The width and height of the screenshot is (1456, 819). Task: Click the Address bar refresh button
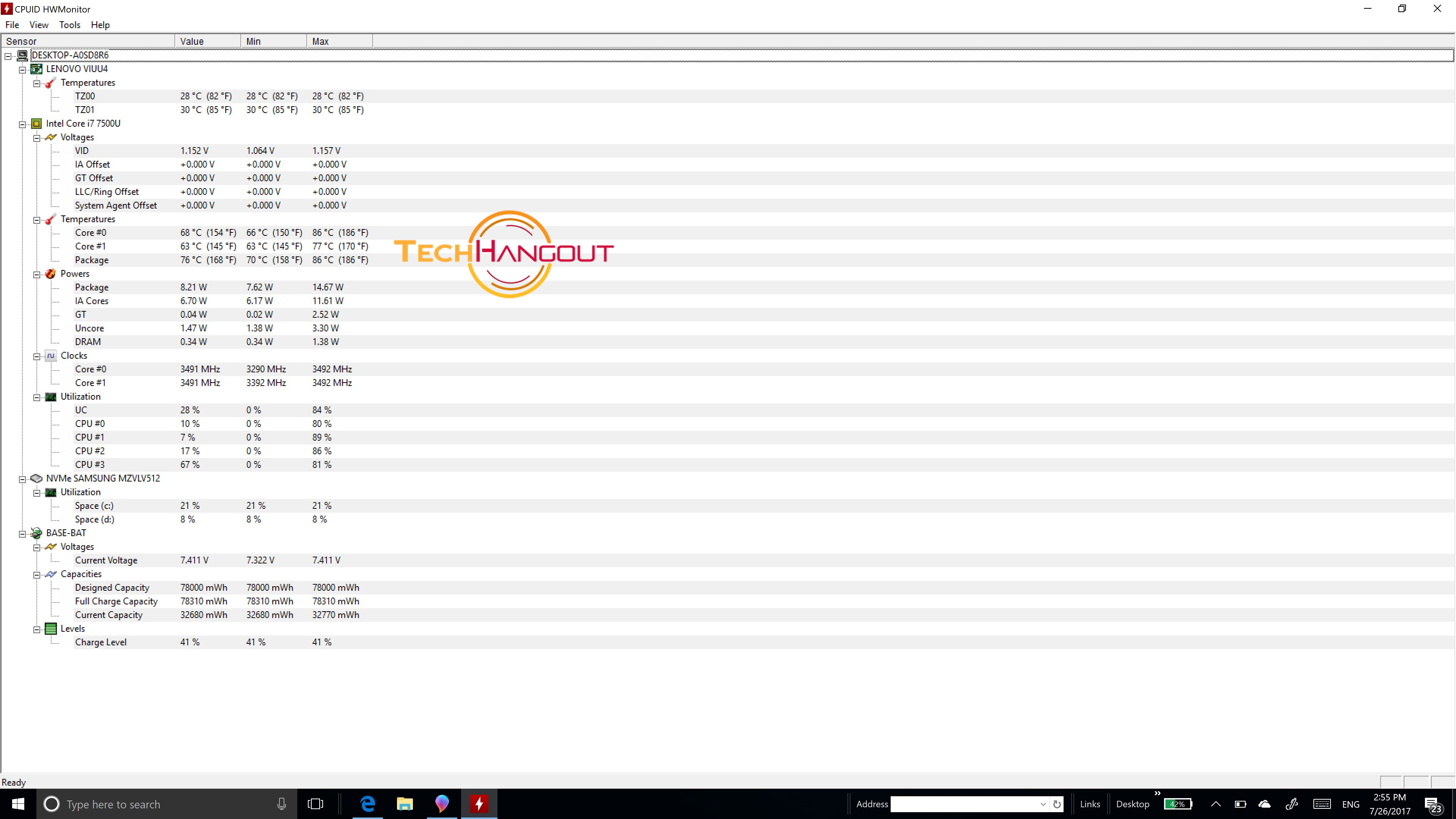1056,804
